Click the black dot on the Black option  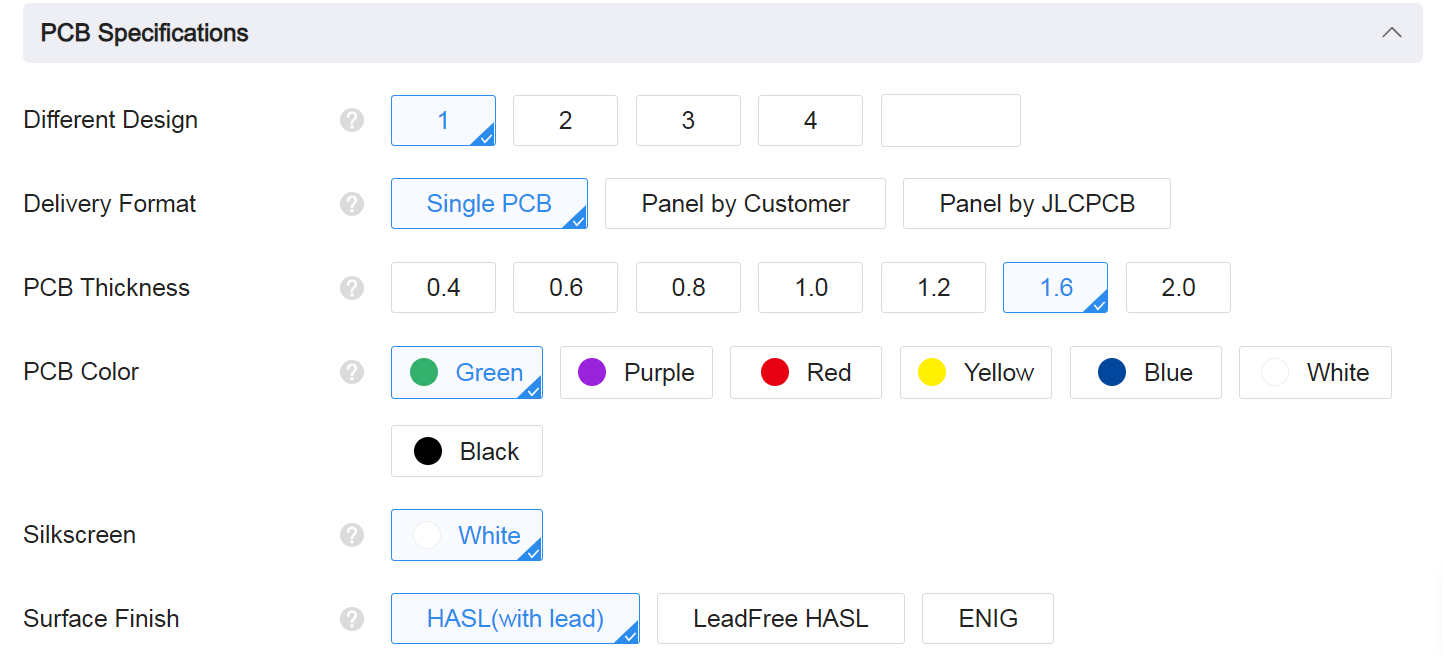(x=428, y=451)
